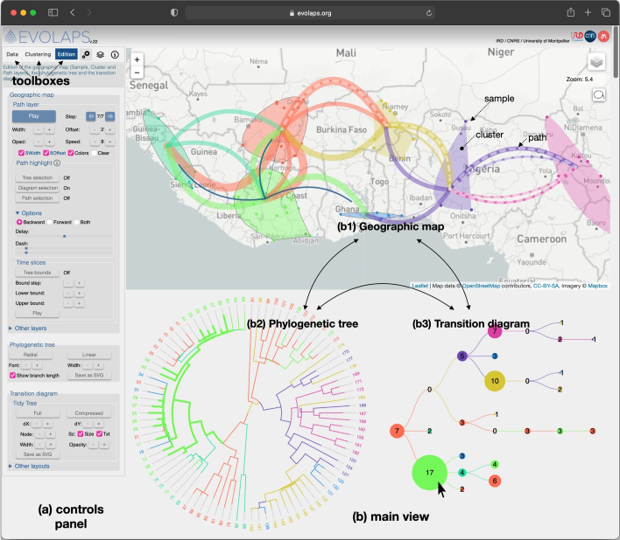
Task: Click the evolaps.org address bar
Action: 310,13
